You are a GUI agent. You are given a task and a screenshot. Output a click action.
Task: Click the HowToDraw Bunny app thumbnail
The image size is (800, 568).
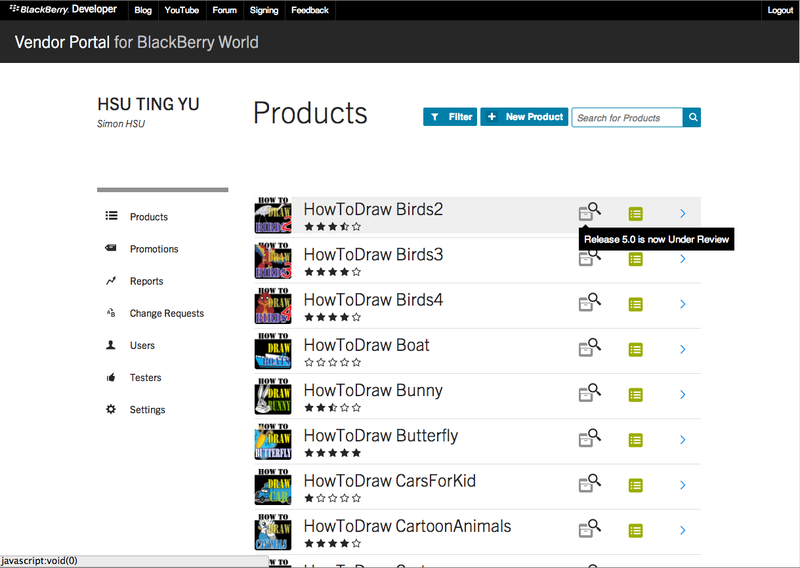pos(273,396)
